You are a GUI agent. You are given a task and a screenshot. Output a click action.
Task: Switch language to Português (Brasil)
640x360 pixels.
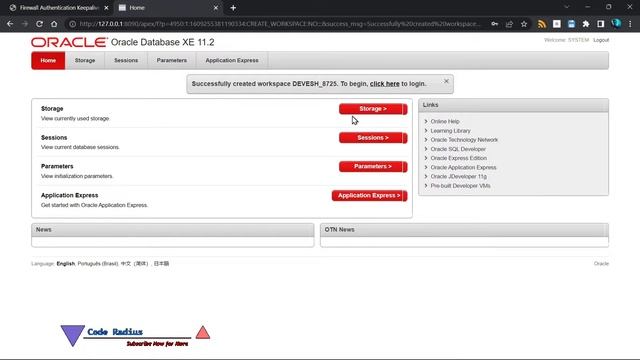(98, 264)
